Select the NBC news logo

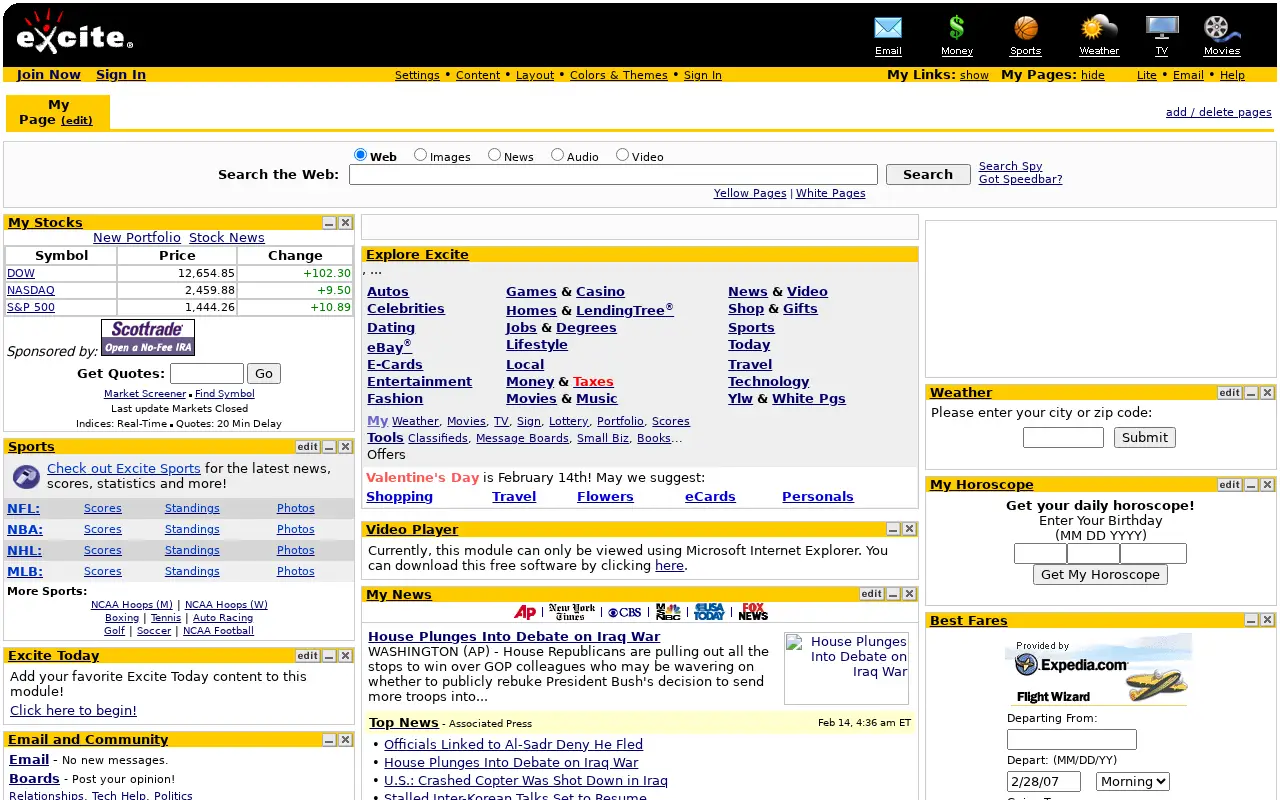pos(668,612)
